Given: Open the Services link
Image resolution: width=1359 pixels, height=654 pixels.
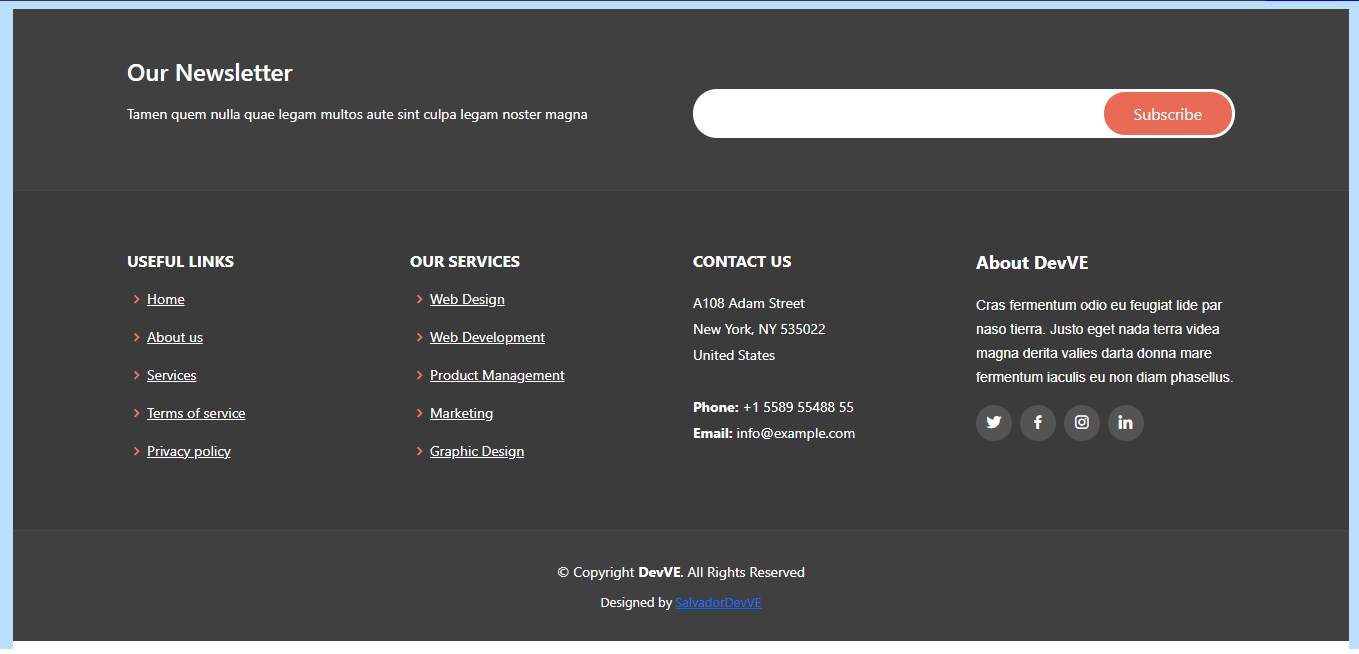Looking at the screenshot, I should coord(171,375).
